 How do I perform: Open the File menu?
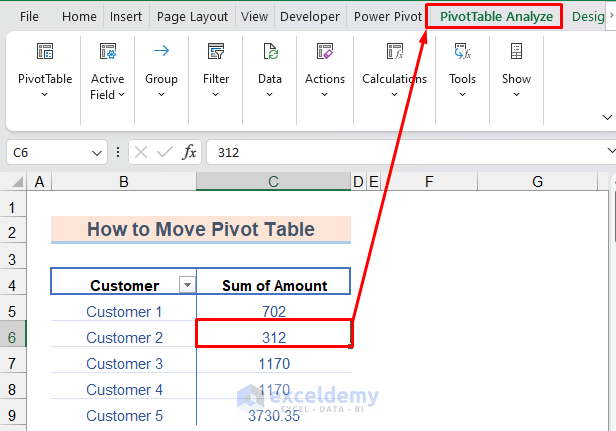point(30,16)
